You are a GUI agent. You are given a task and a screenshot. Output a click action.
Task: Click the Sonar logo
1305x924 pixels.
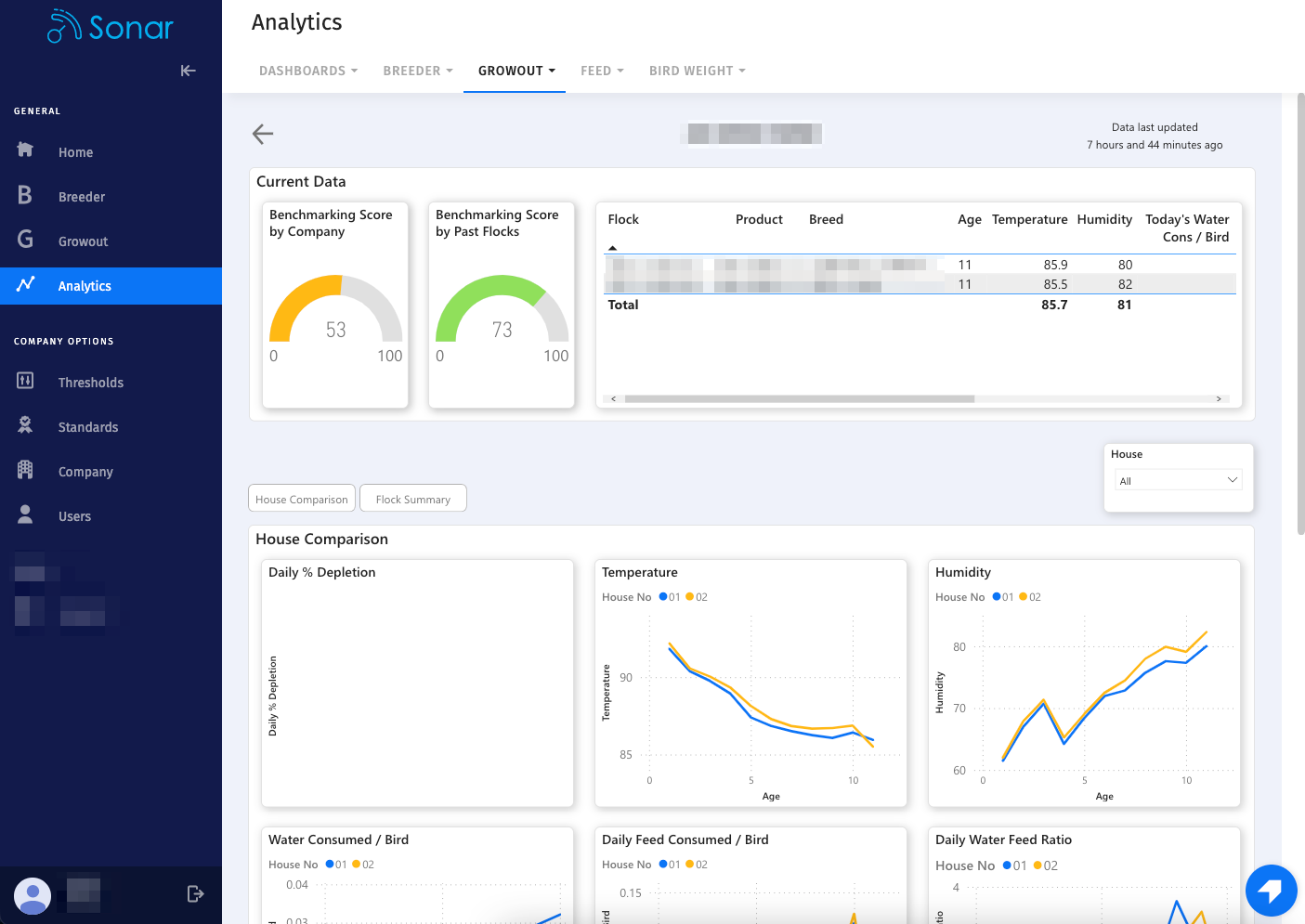pyautogui.click(x=111, y=27)
